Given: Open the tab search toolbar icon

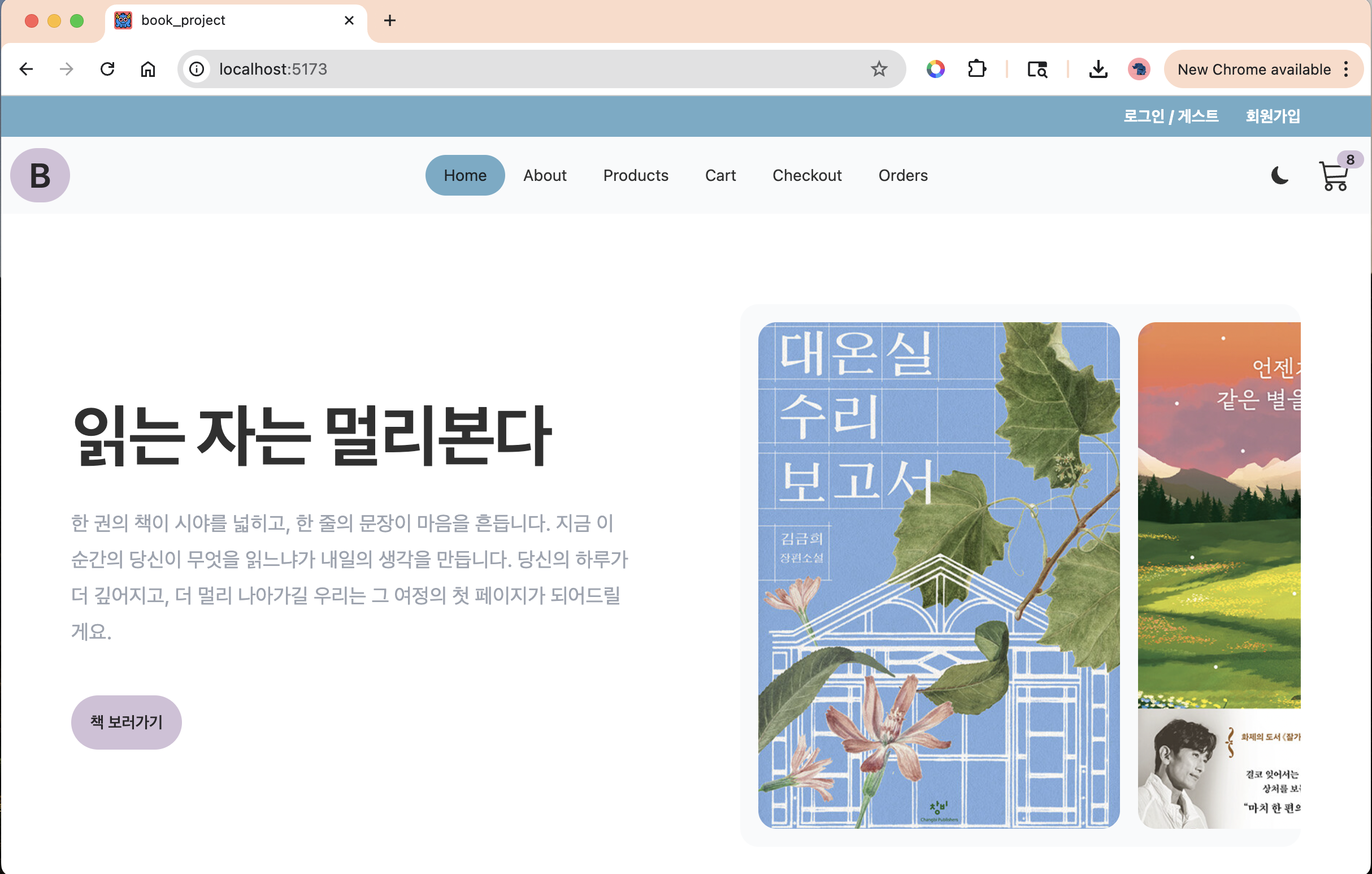Looking at the screenshot, I should coord(1037,69).
